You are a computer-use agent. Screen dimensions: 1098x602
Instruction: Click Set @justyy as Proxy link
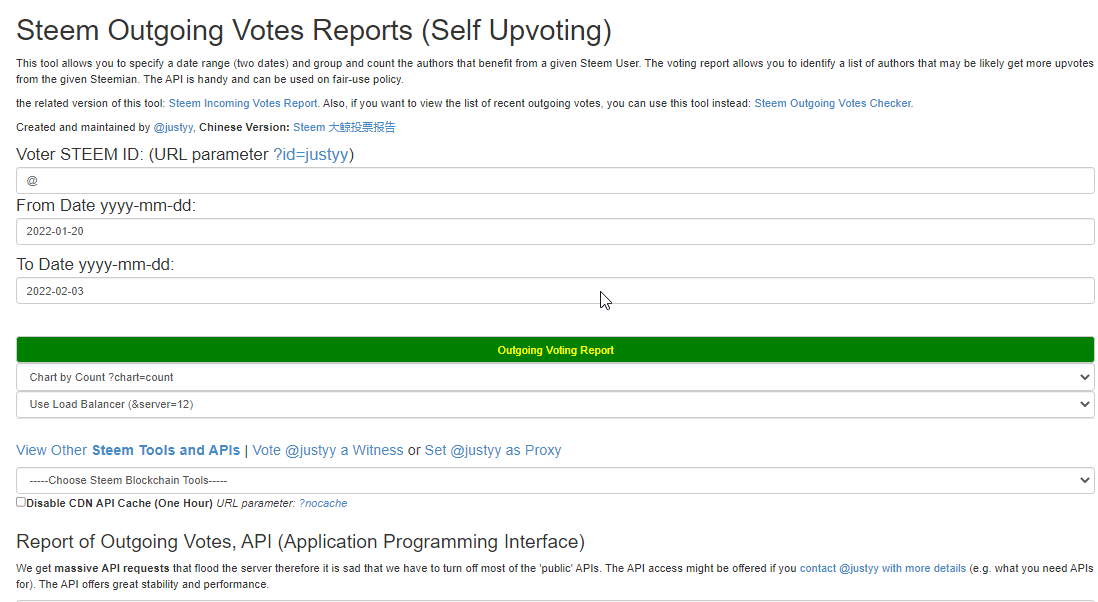493,450
